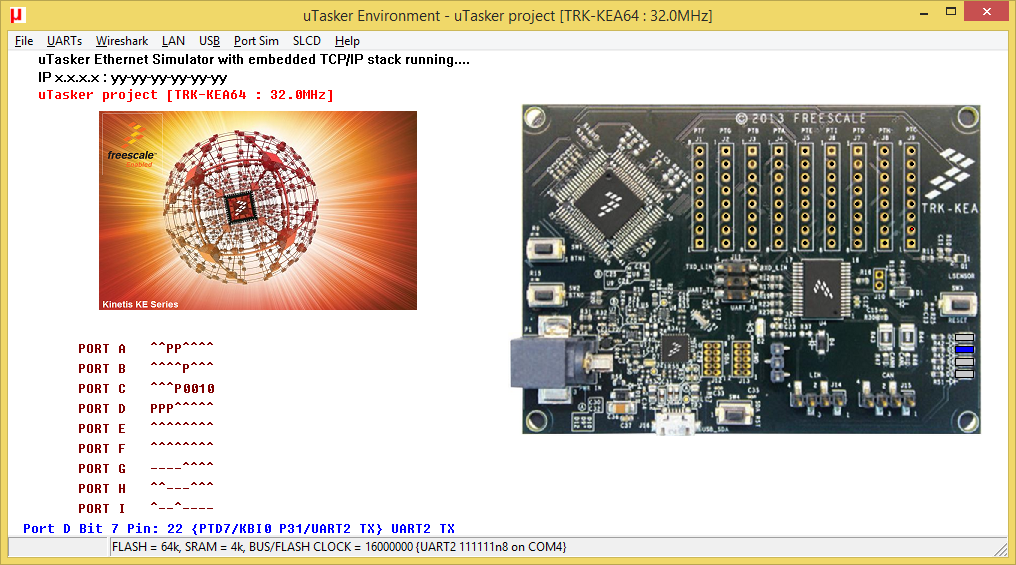The height and width of the screenshot is (565, 1016).
Task: Click the lit blue LED indicator on board
Action: [x=964, y=349]
